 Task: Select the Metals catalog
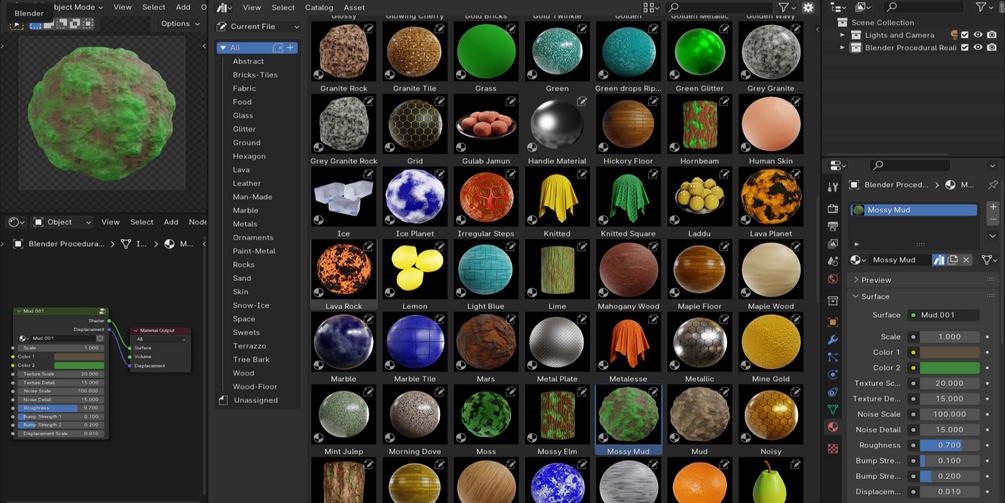245,224
